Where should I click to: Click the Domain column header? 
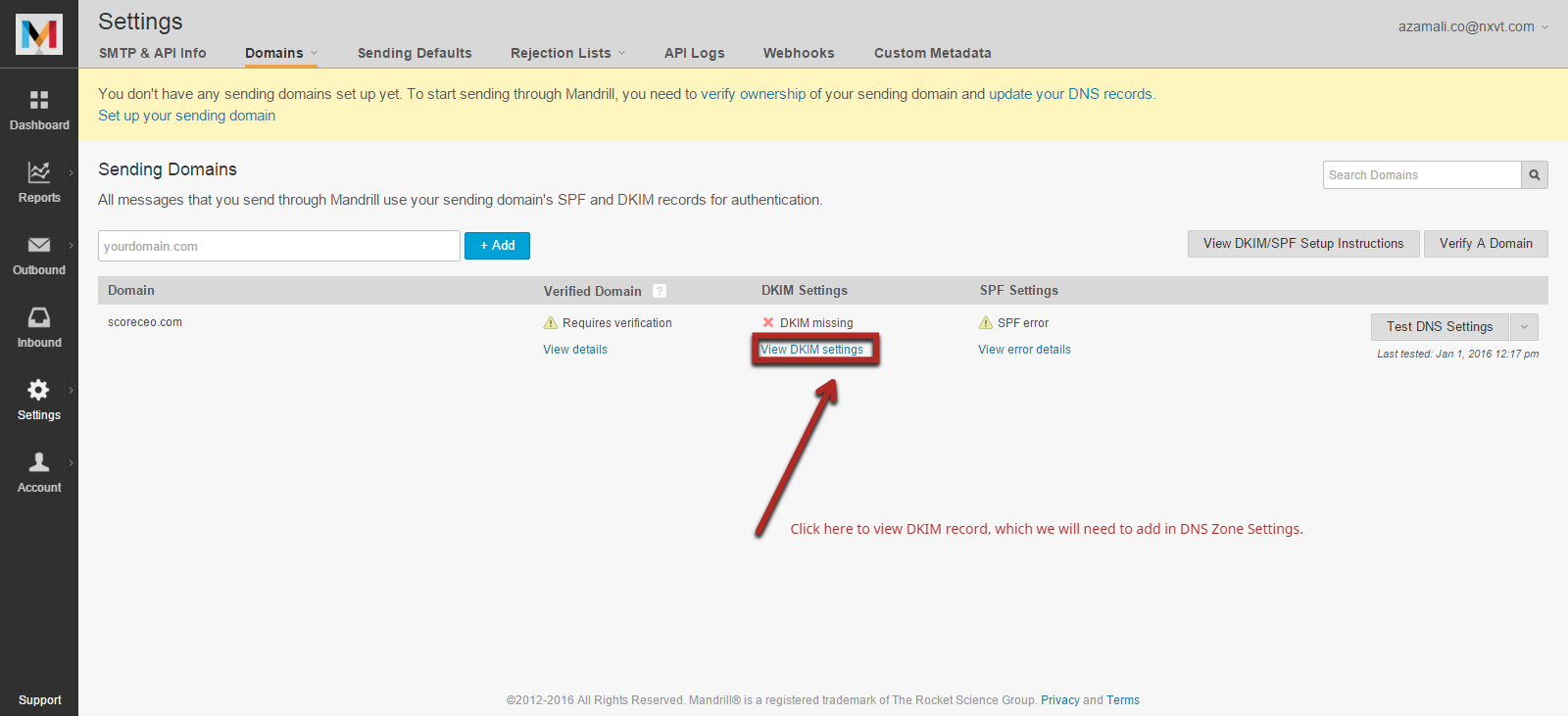131,291
